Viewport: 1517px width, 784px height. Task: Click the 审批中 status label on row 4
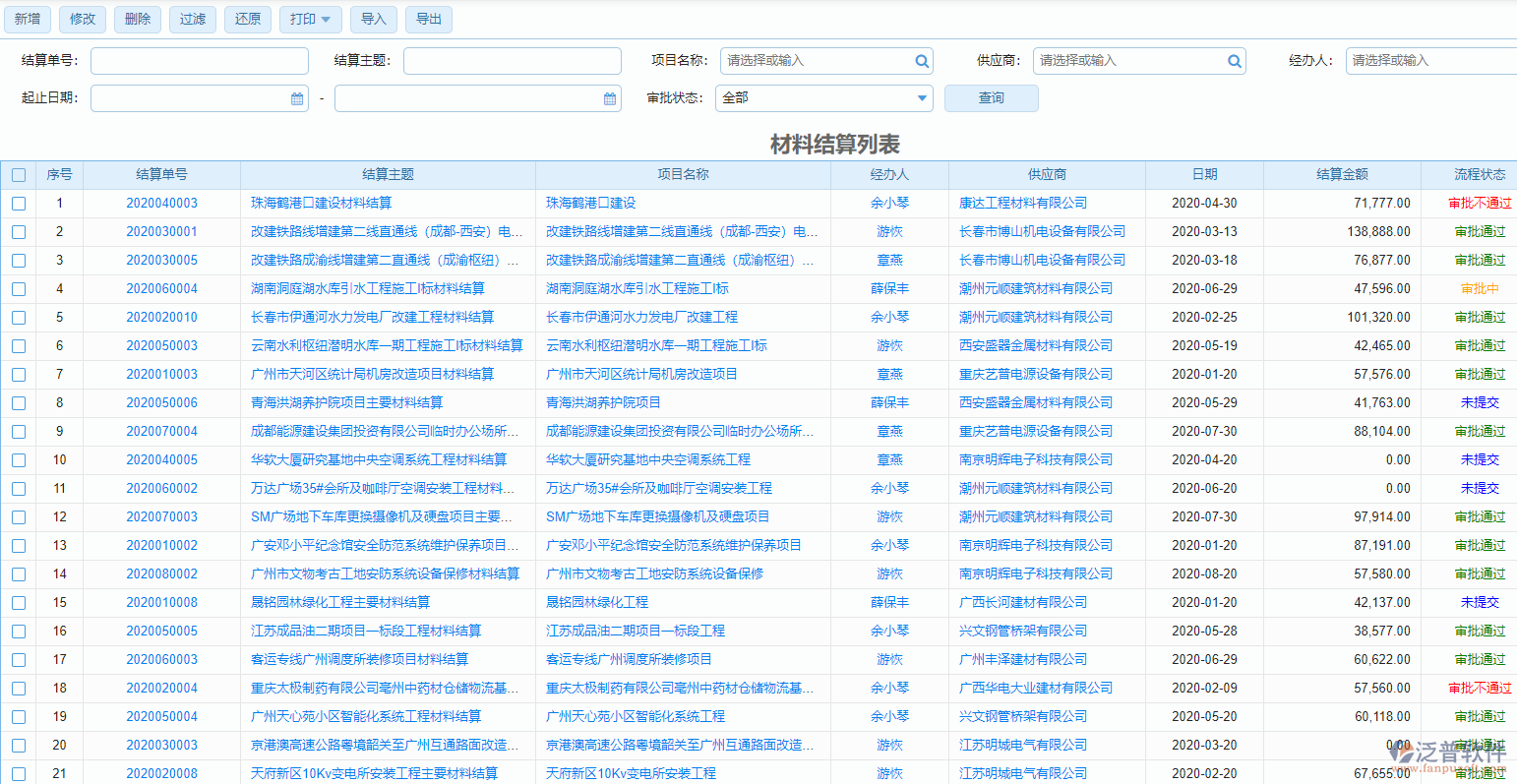[x=1480, y=288]
